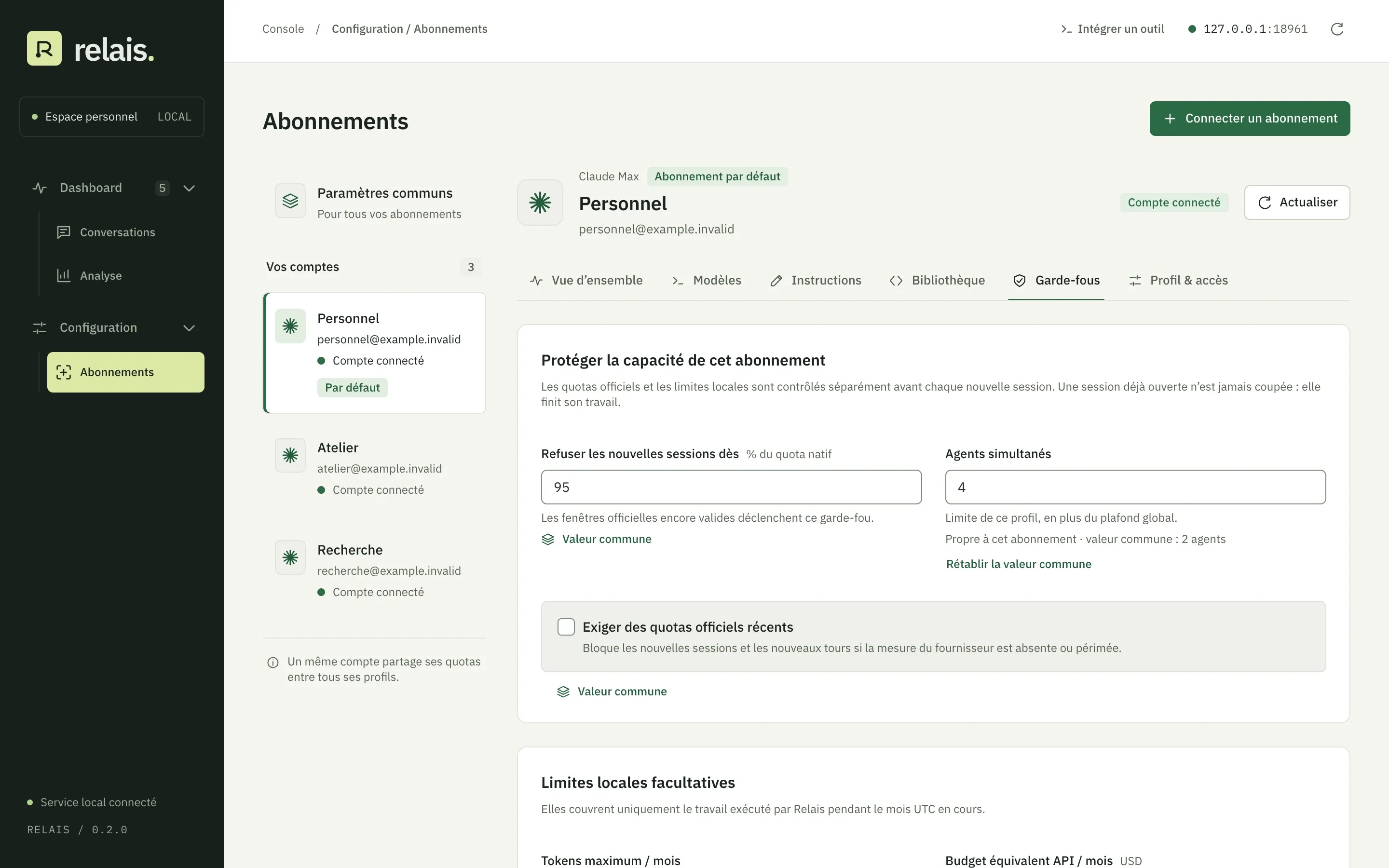The image size is (1389, 868).
Task: Open the Vue d'ensemble tab
Action: (x=586, y=280)
